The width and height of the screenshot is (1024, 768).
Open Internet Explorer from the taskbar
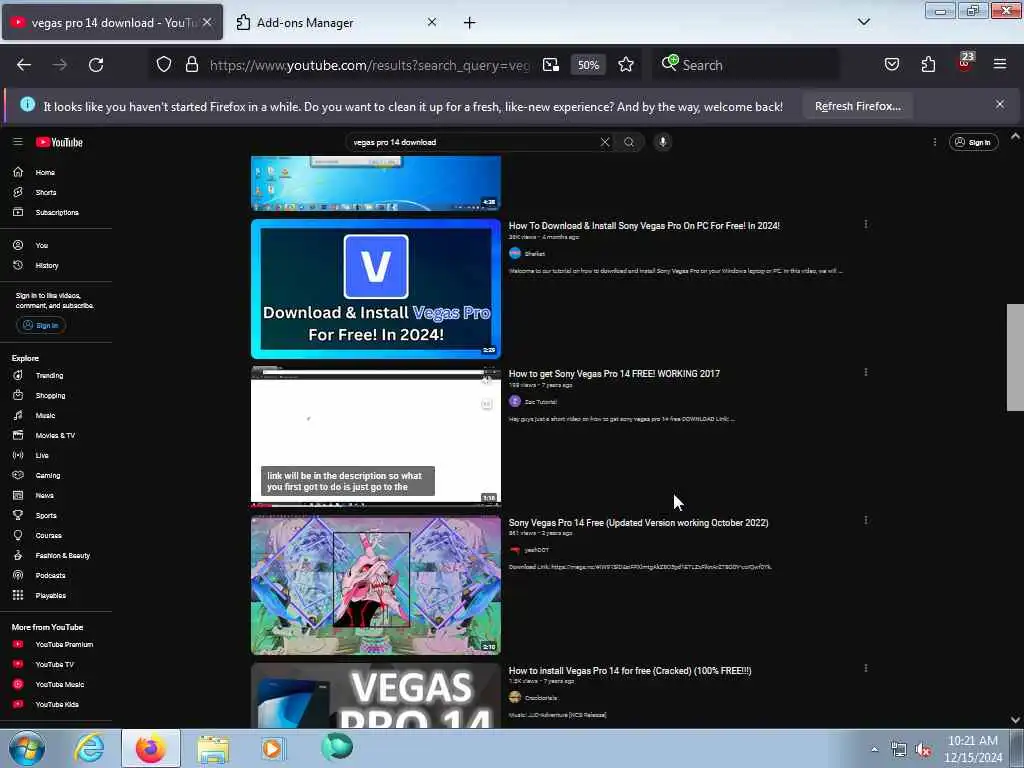[x=89, y=748]
